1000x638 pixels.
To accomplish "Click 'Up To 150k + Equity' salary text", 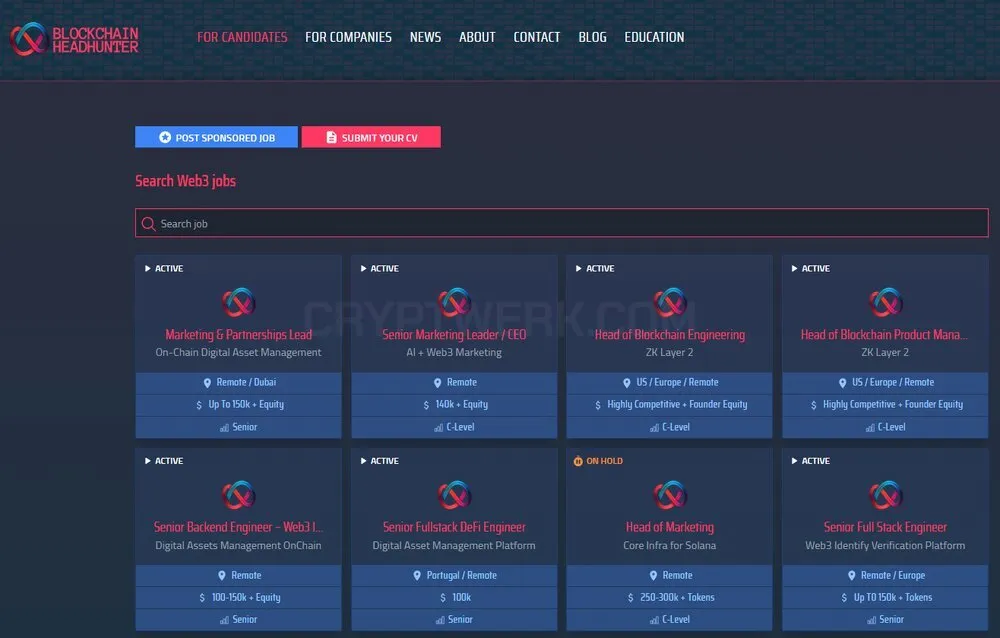I will pyautogui.click(x=246, y=404).
